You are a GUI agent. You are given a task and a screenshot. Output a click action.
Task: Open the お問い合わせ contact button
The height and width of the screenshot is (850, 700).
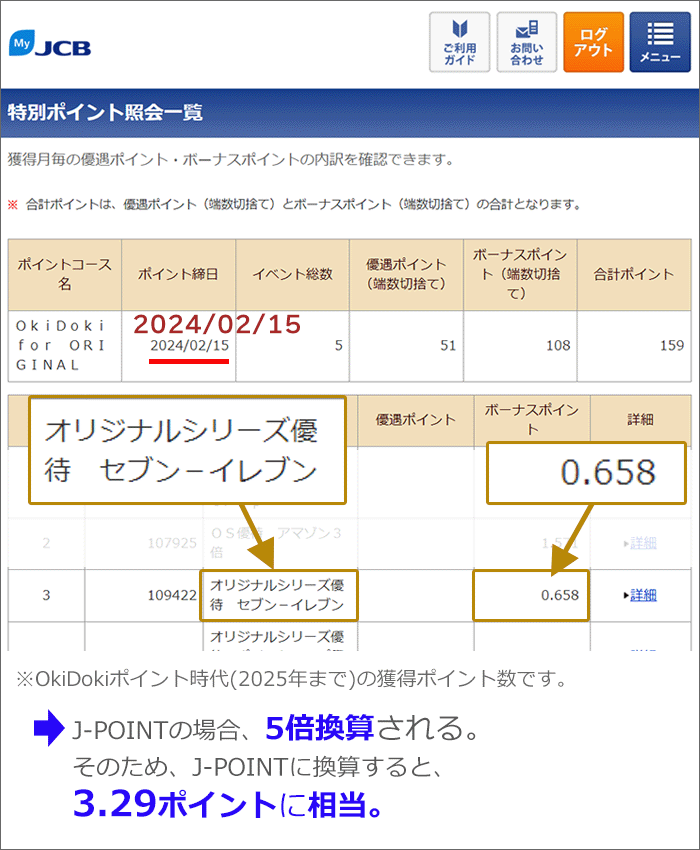[x=527, y=42]
